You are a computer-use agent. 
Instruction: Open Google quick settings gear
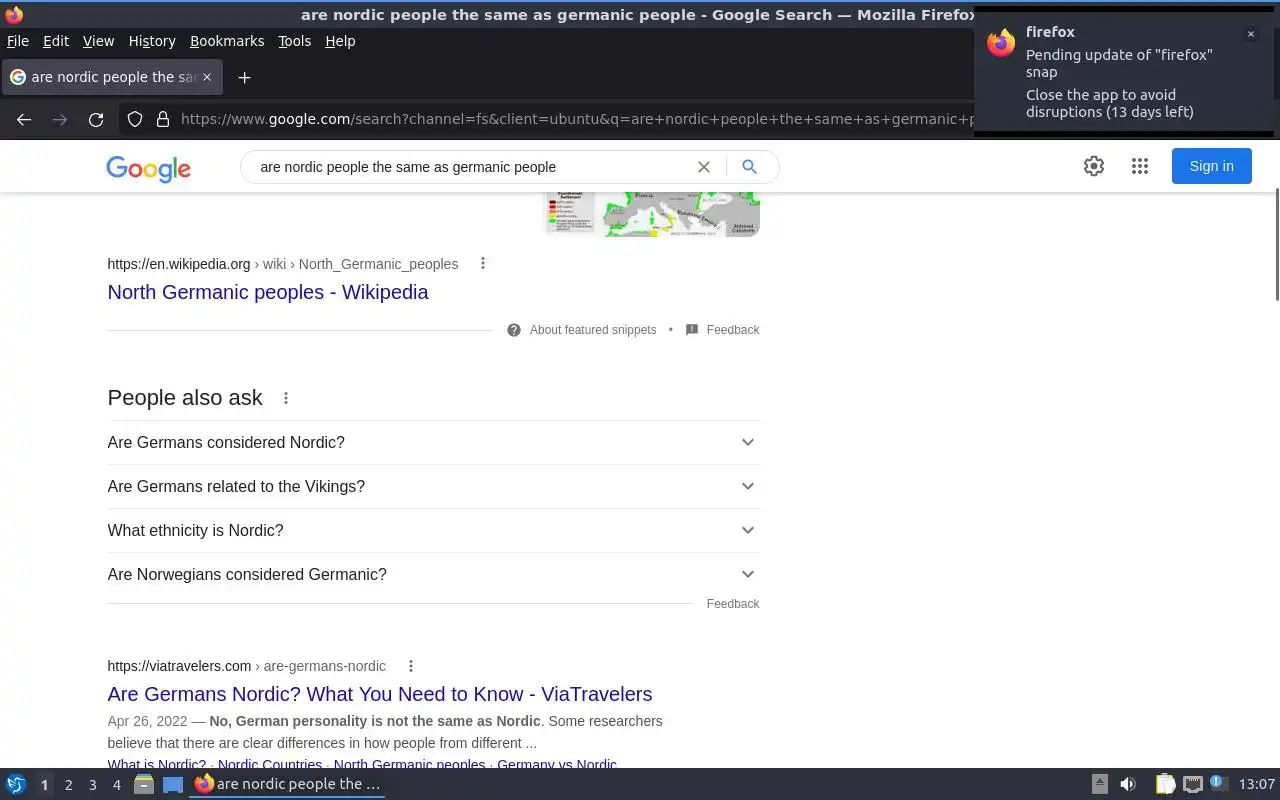click(x=1094, y=166)
